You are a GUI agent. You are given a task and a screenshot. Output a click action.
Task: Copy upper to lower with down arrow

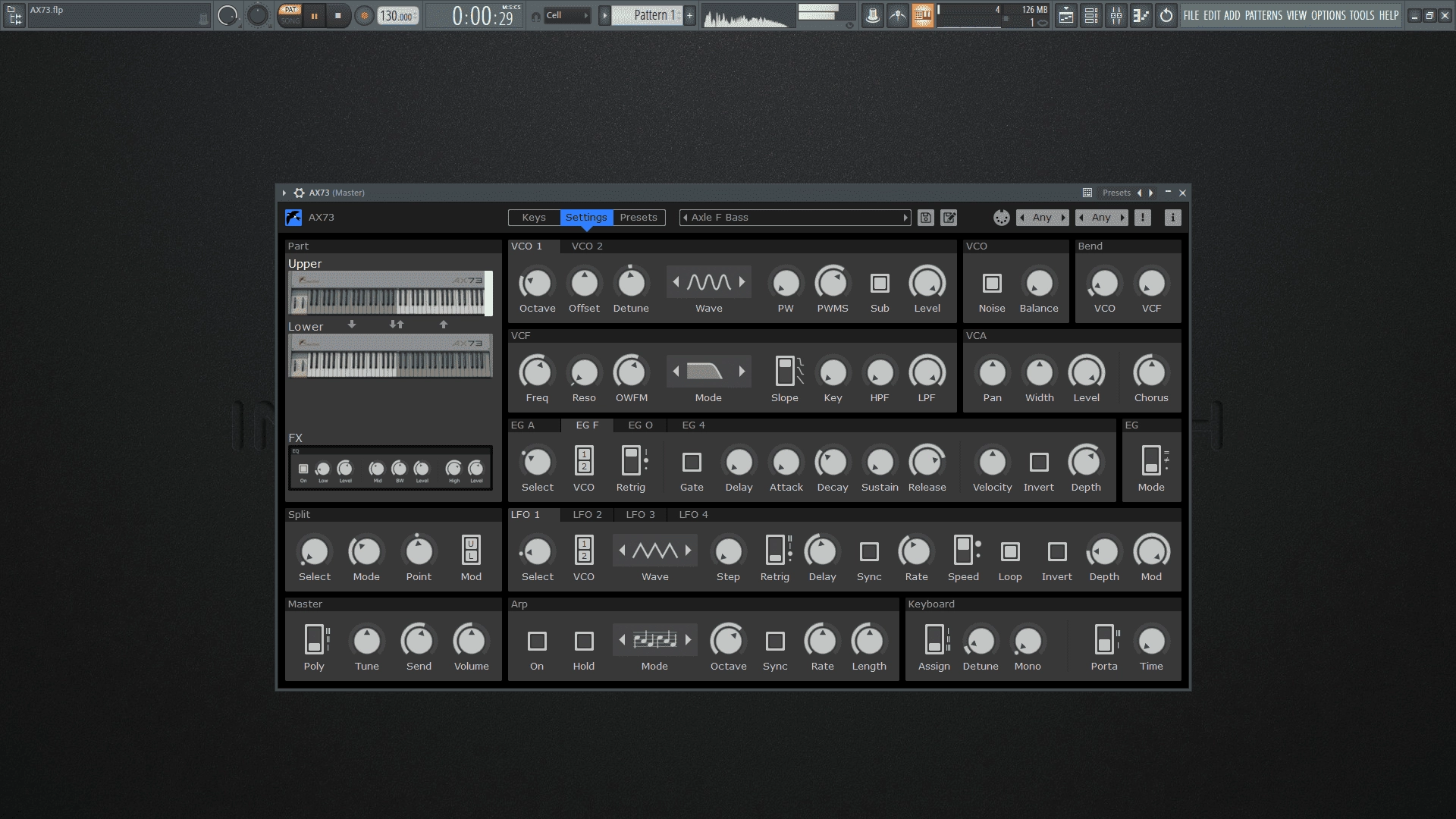352,325
